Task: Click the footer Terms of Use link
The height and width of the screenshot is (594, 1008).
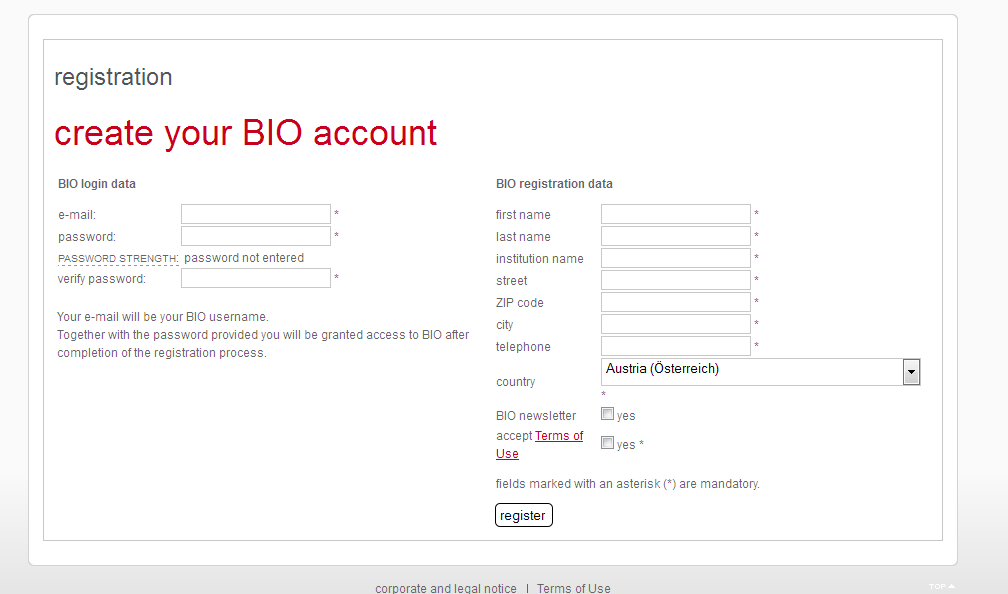Action: click(x=573, y=588)
